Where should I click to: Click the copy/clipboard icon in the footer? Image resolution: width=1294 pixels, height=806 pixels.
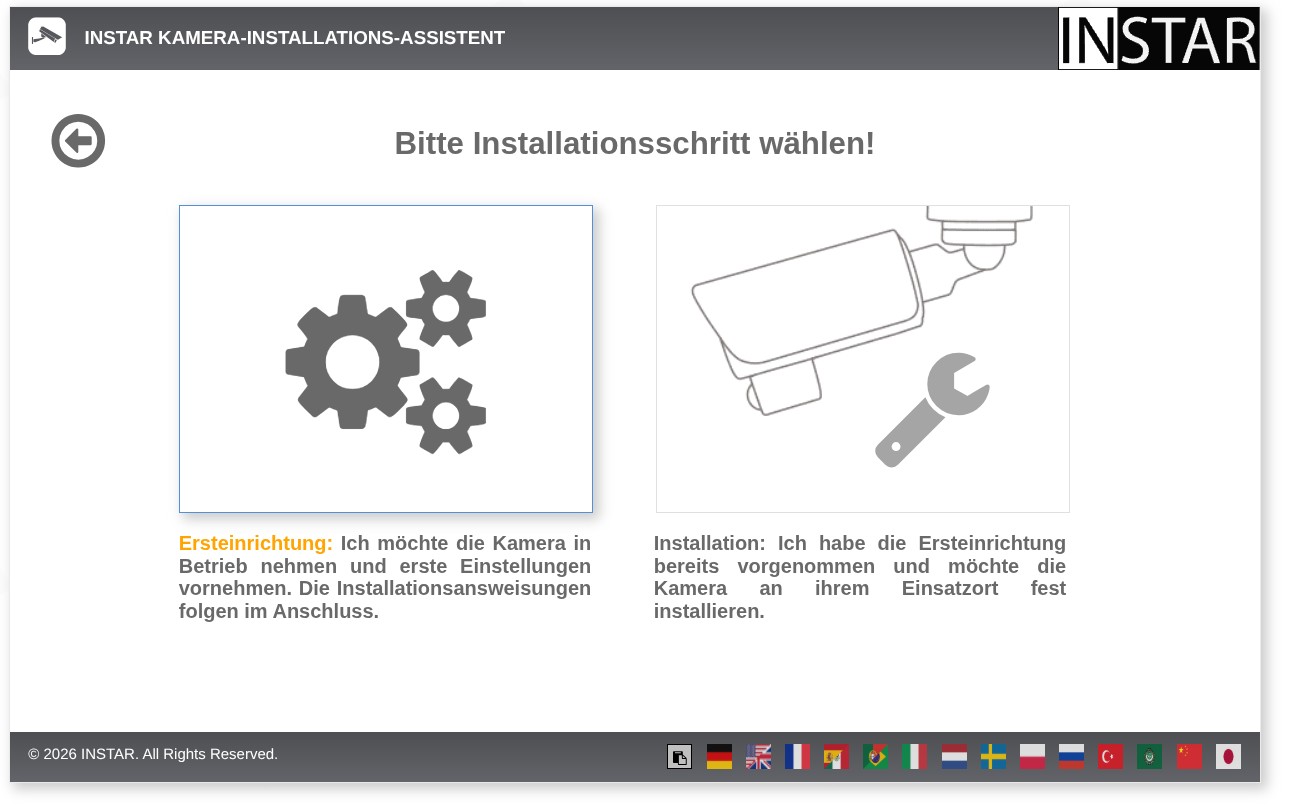(x=680, y=757)
